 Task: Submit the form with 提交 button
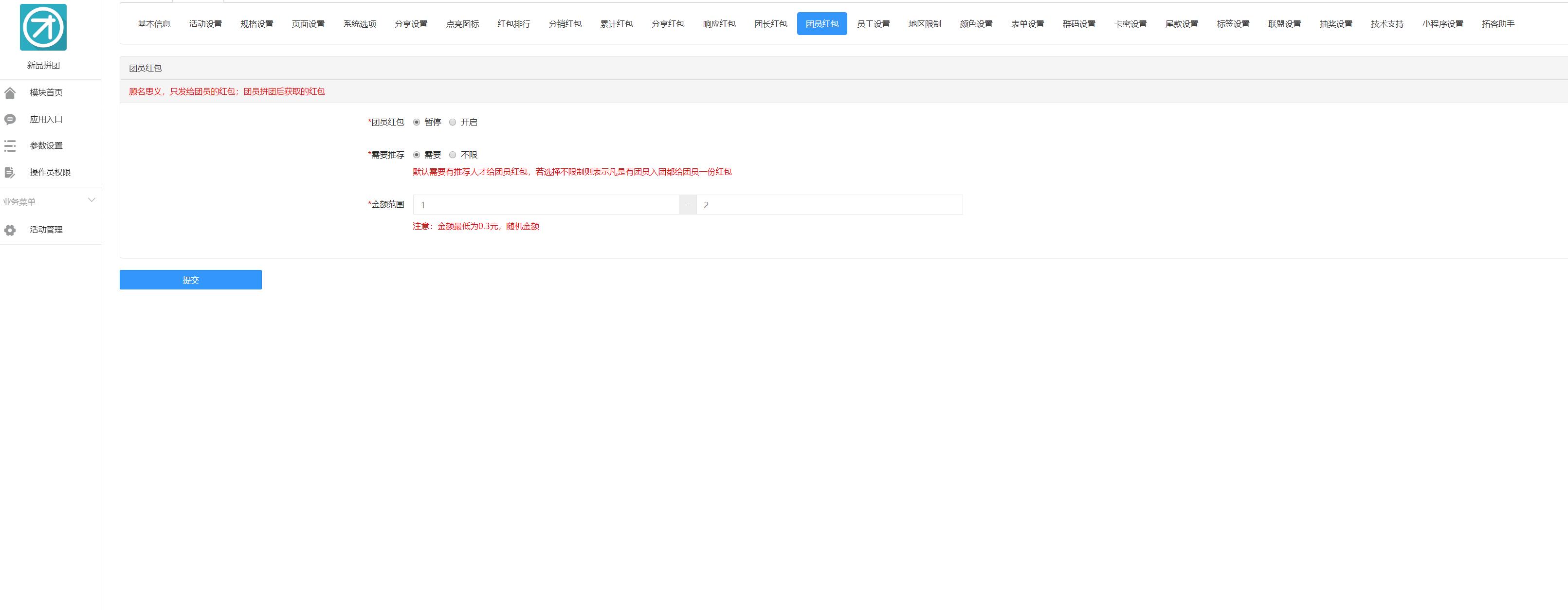click(x=190, y=280)
